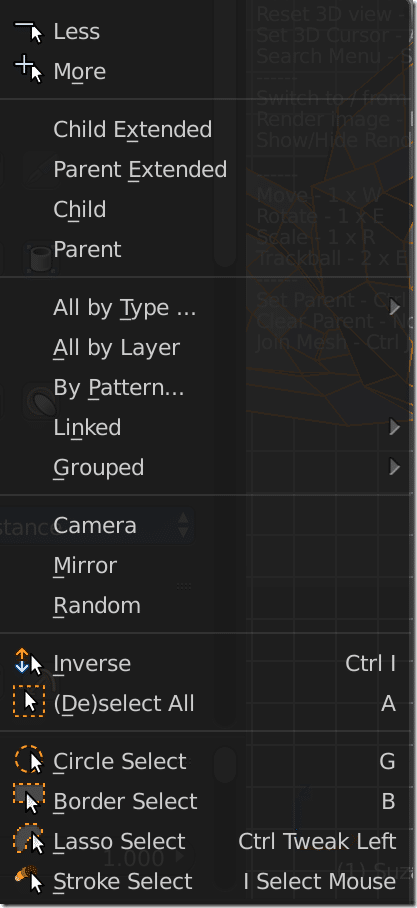Choose the Random selection option
Viewport: 417px width, 908px height.
click(97, 606)
